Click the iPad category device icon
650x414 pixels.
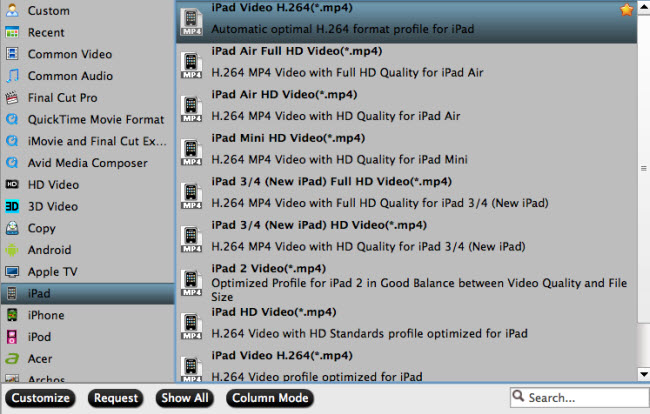tap(12, 293)
